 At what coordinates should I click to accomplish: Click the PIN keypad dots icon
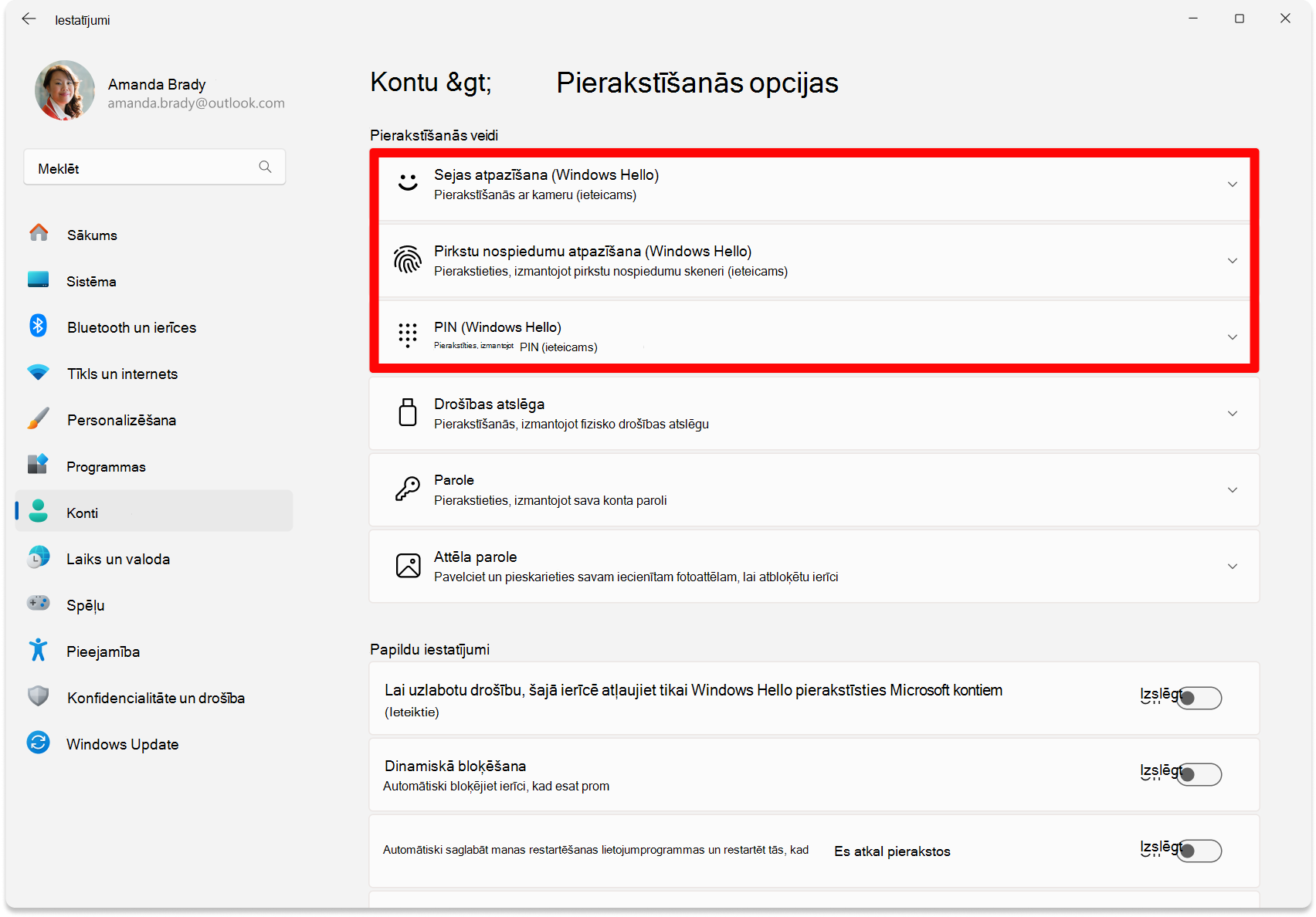point(408,335)
